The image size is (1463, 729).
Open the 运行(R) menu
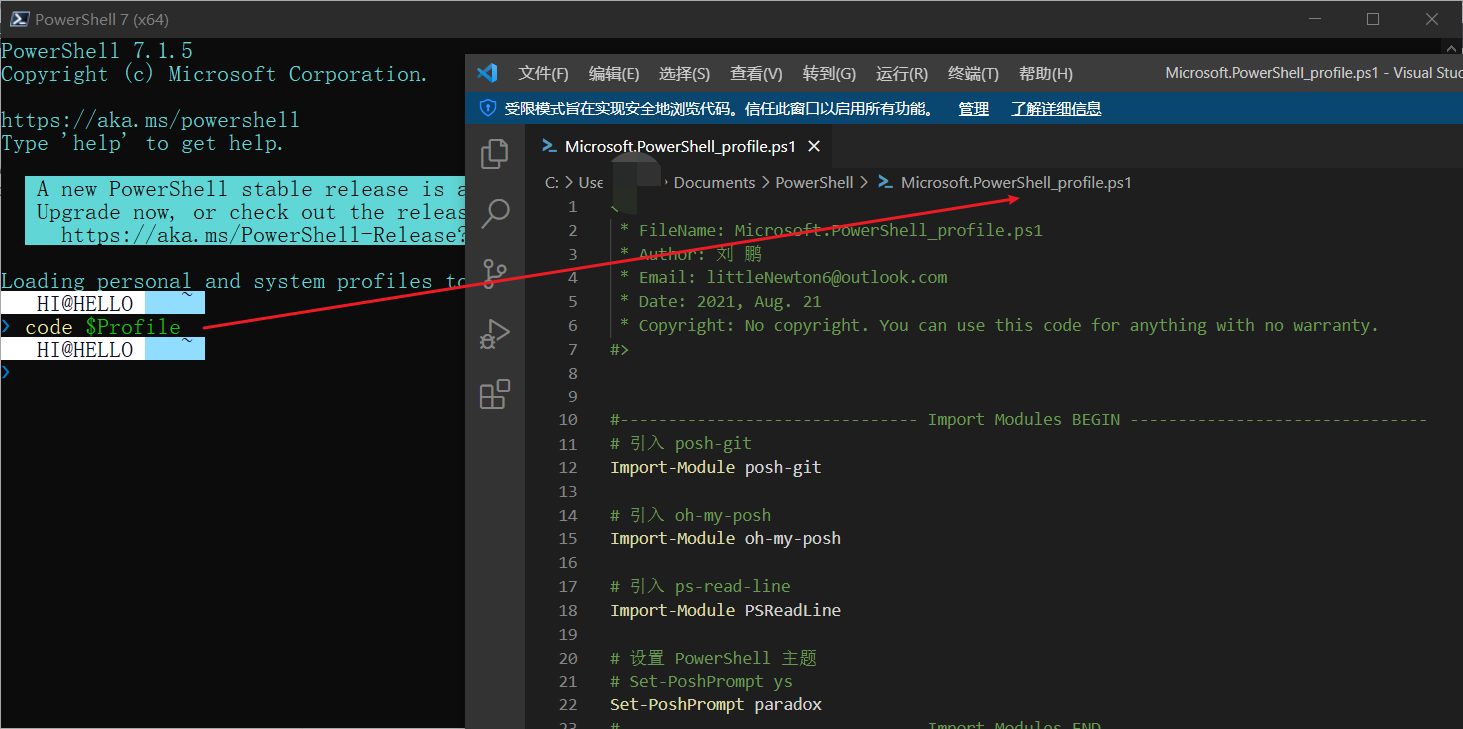point(902,74)
